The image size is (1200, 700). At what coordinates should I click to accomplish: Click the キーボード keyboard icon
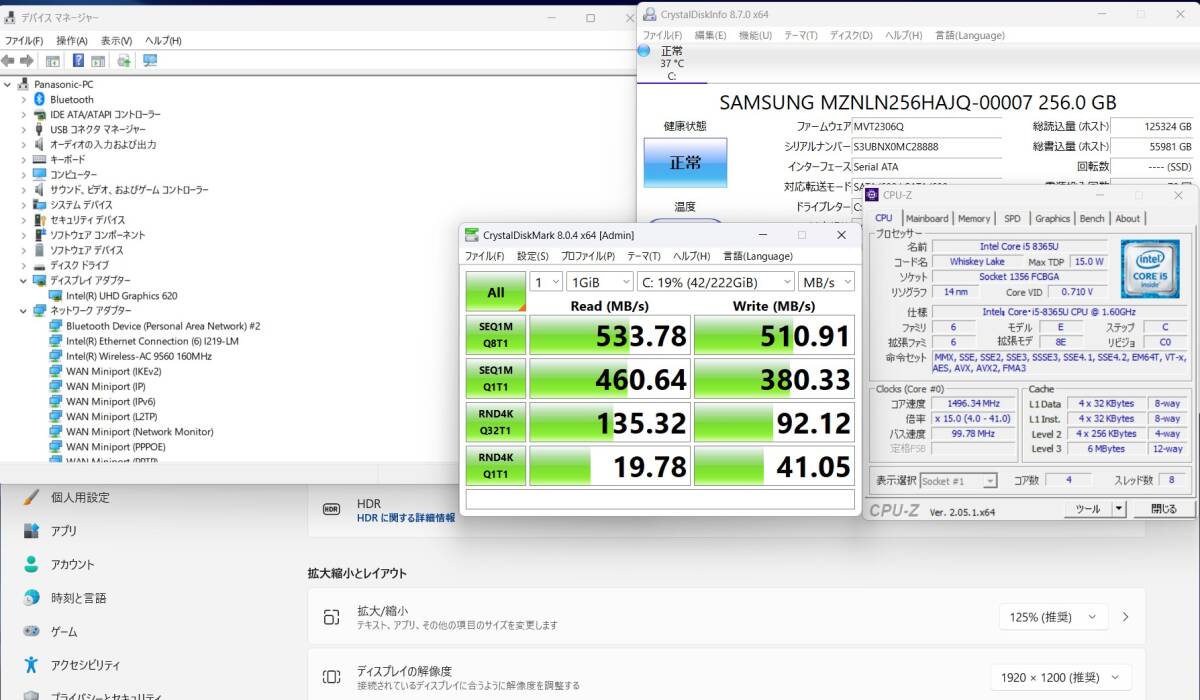40,159
